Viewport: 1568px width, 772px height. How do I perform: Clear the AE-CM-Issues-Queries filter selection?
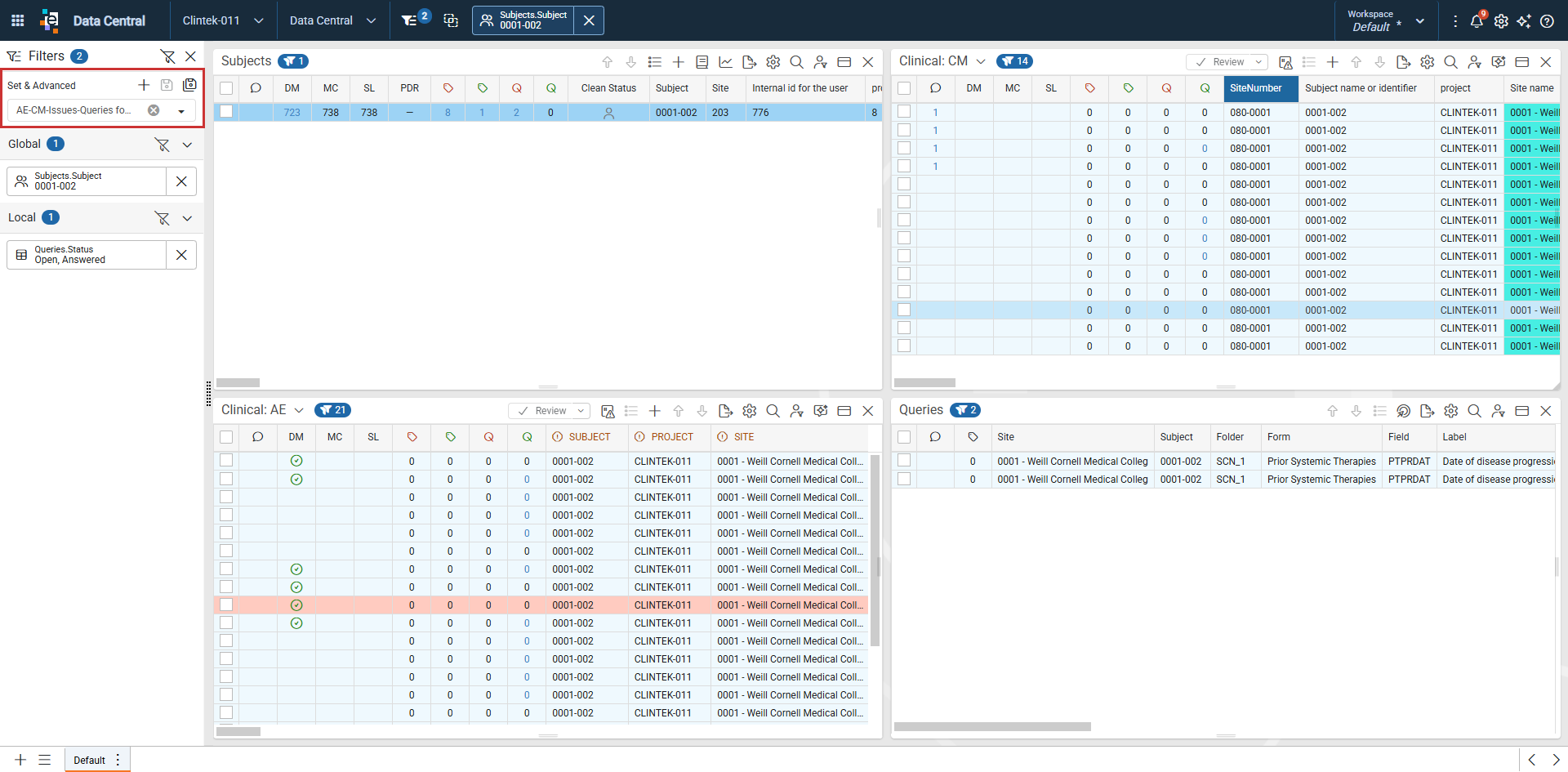coord(154,110)
